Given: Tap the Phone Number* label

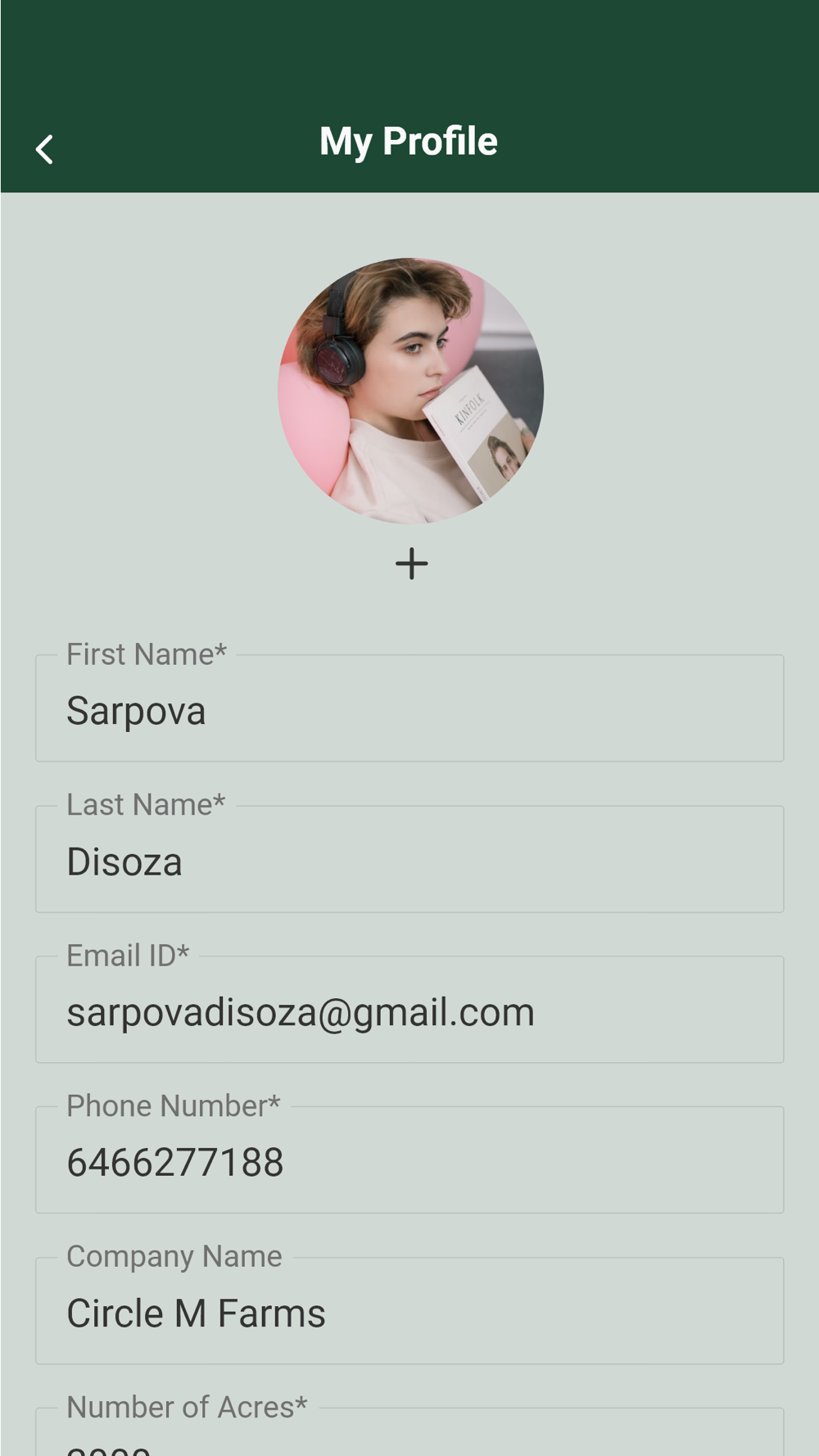Looking at the screenshot, I should 174,1106.
